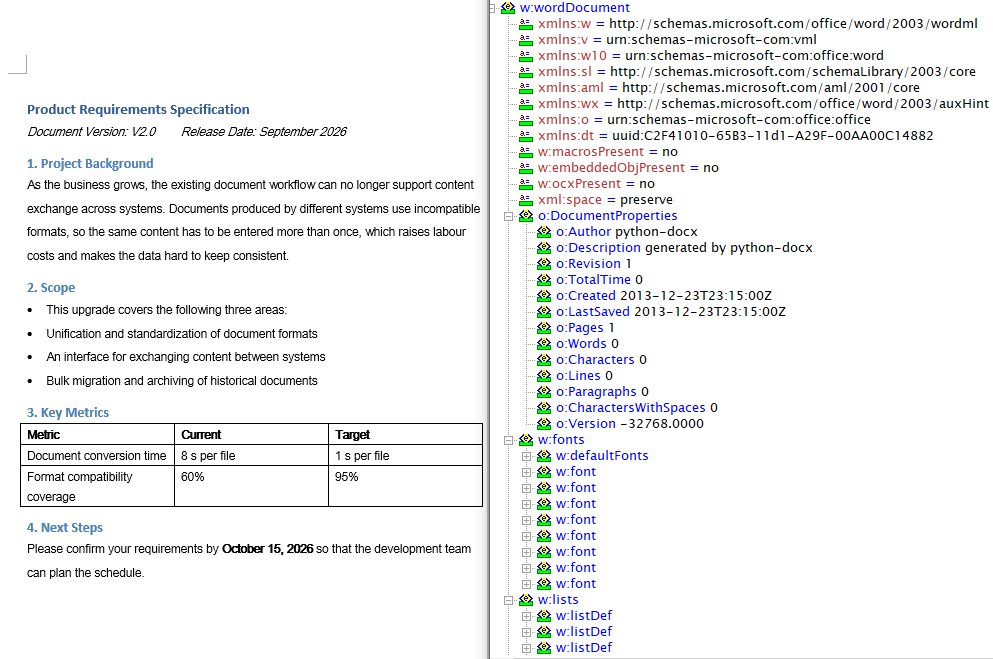
Task: Click 'Release Date: September 2026' text
Action: pyautogui.click(x=264, y=132)
